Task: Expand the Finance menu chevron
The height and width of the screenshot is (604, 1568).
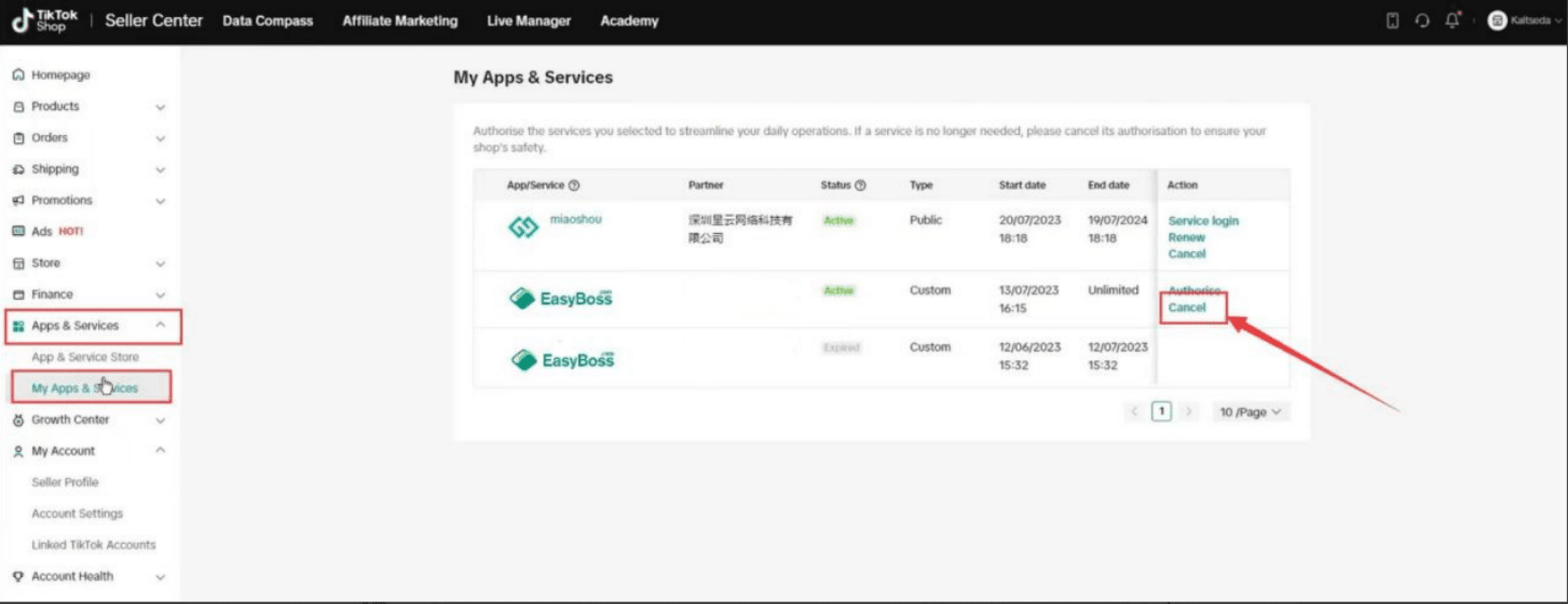Action: coord(160,294)
